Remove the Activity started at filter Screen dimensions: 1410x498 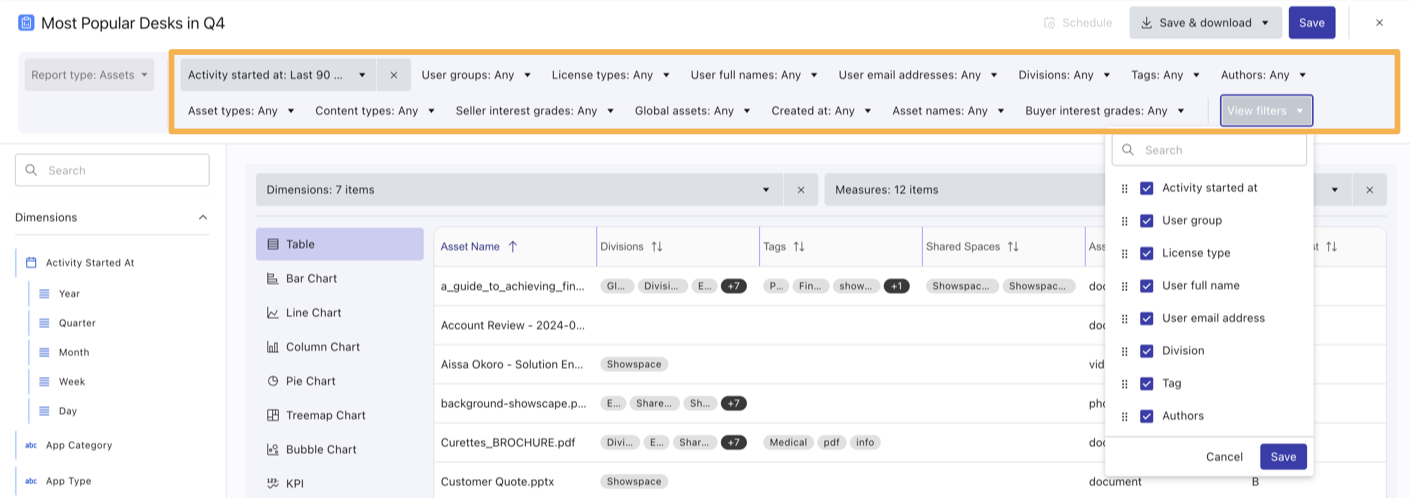[393, 75]
